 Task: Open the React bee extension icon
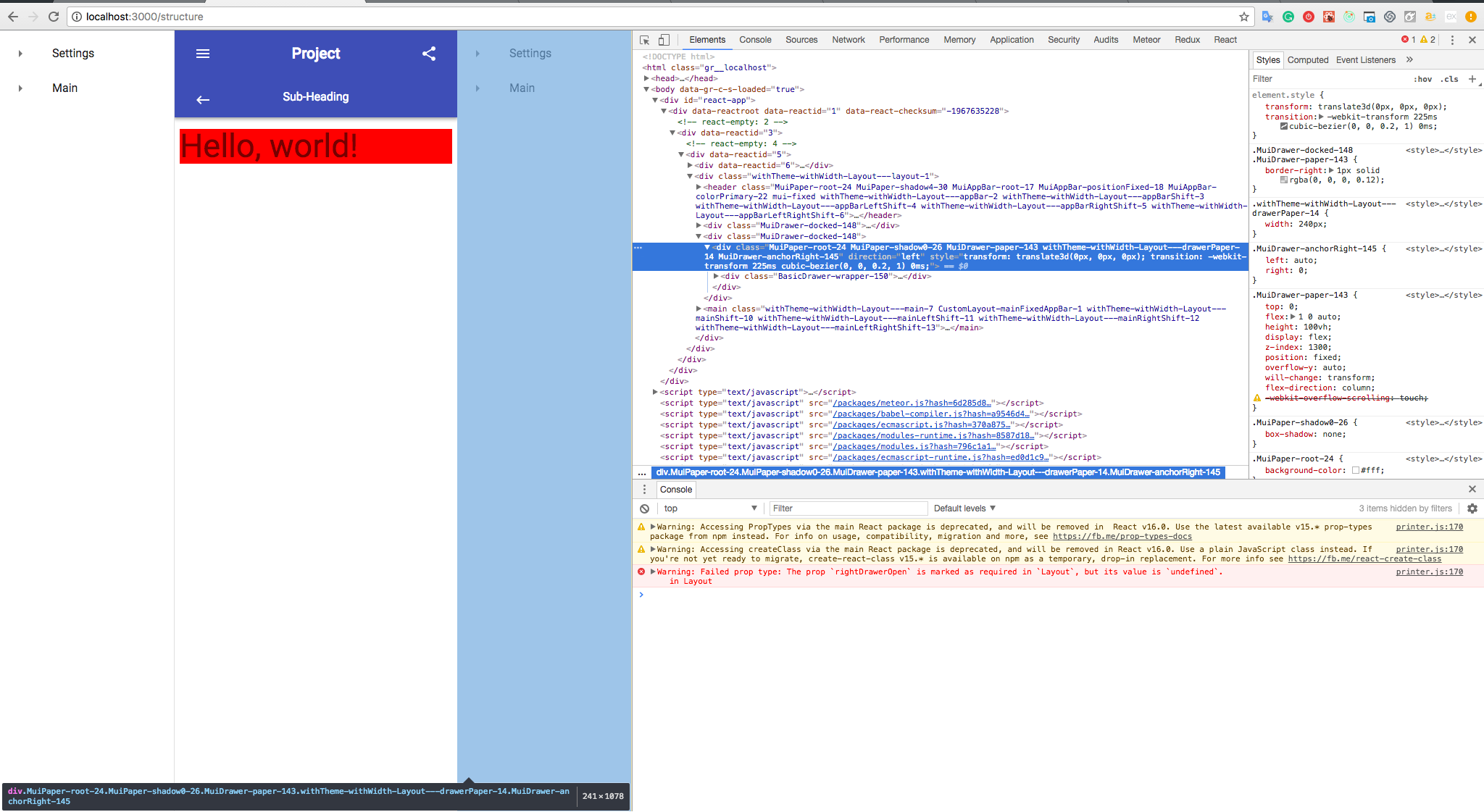pyautogui.click(x=1329, y=17)
